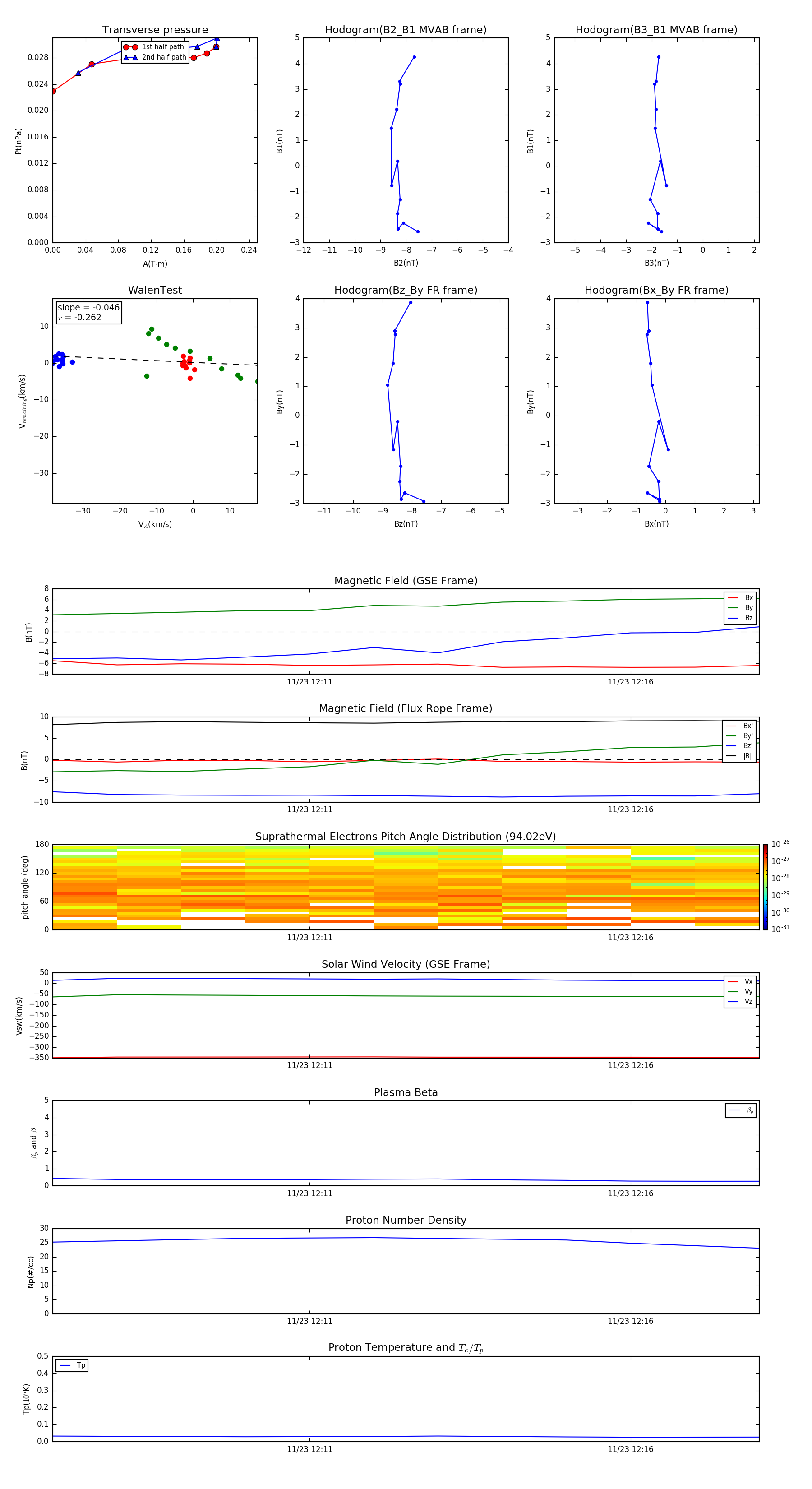Click Bx' entry in flux rope legend
The width and height of the screenshot is (812, 1489).
pos(739,726)
